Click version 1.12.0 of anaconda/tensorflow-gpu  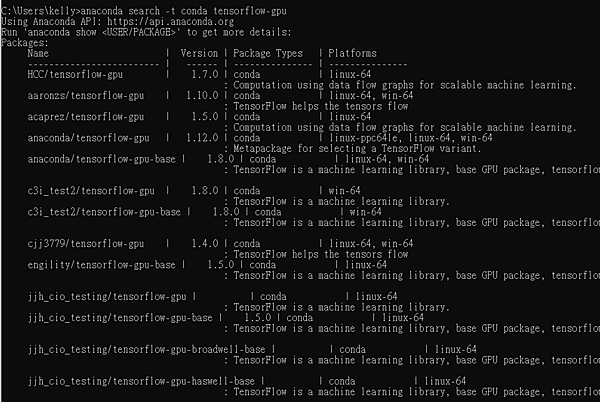(202, 138)
